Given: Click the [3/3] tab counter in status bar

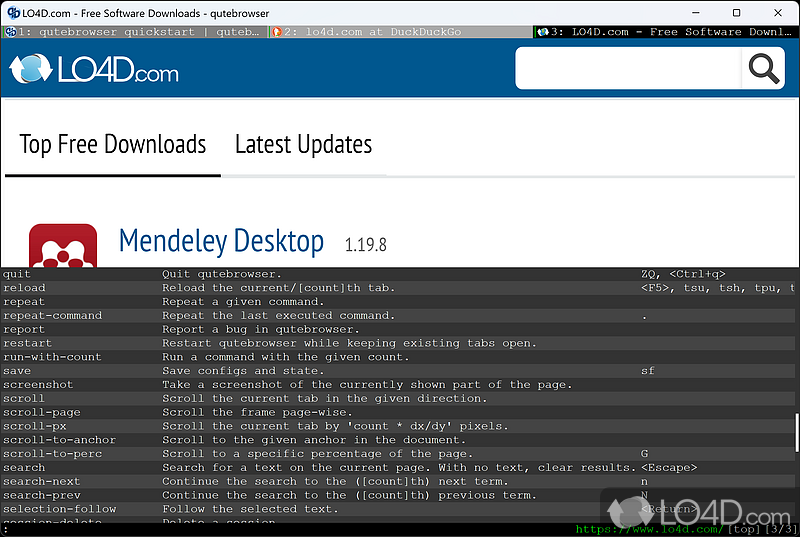Looking at the screenshot, I should tap(780, 530).
